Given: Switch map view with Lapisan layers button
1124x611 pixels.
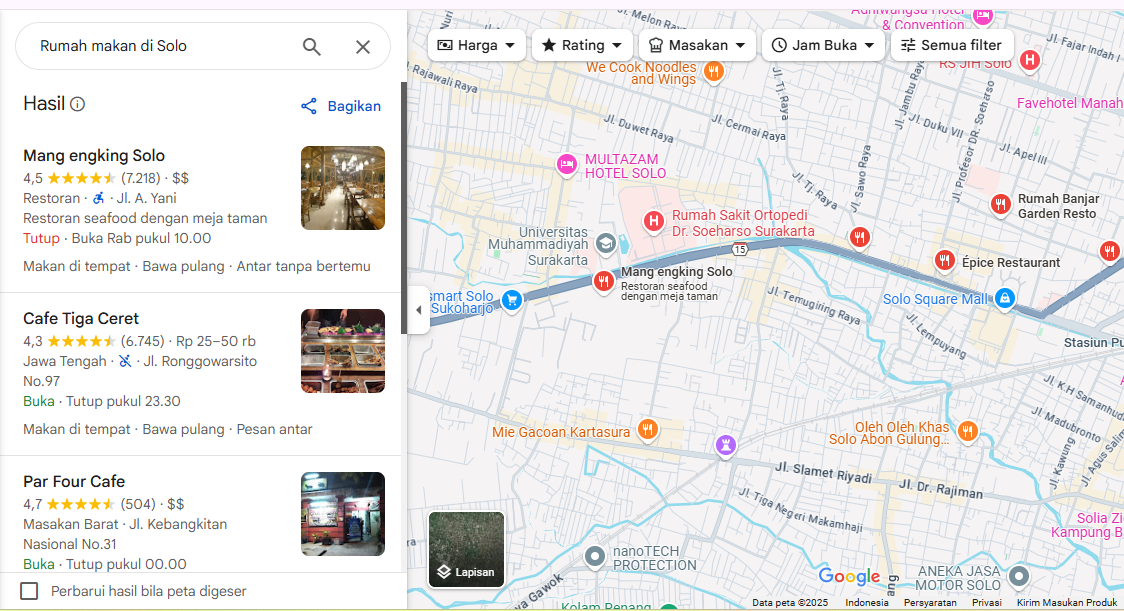Looking at the screenshot, I should pyautogui.click(x=467, y=549).
